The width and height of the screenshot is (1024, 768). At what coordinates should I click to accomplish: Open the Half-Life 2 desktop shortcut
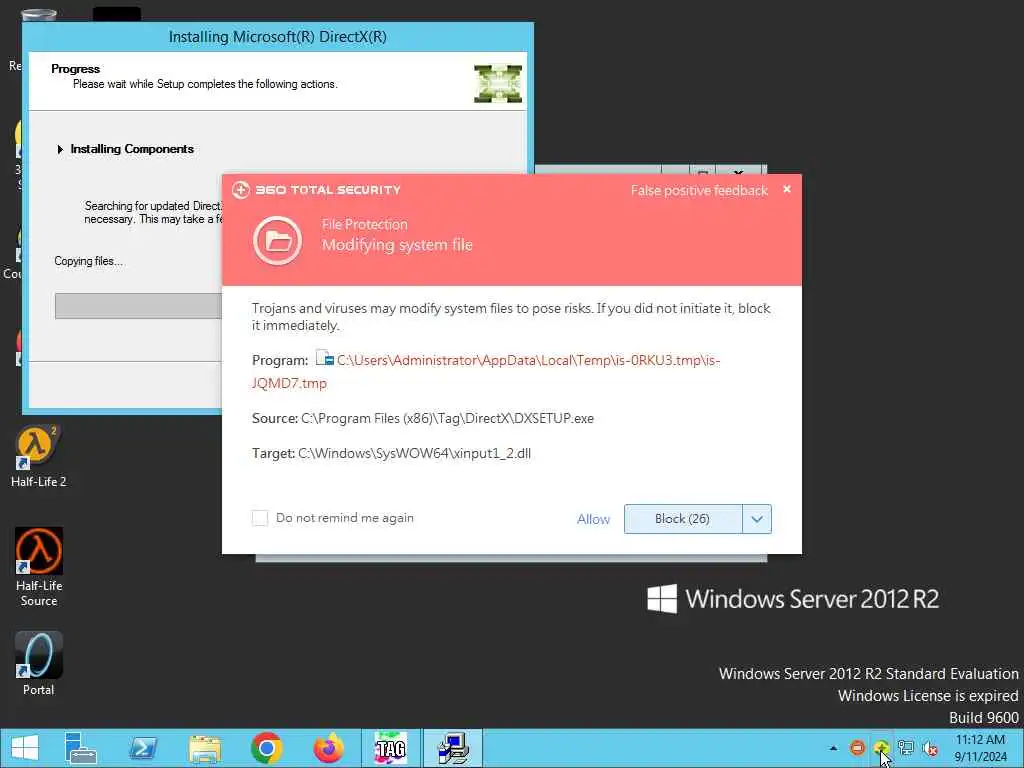coord(39,456)
